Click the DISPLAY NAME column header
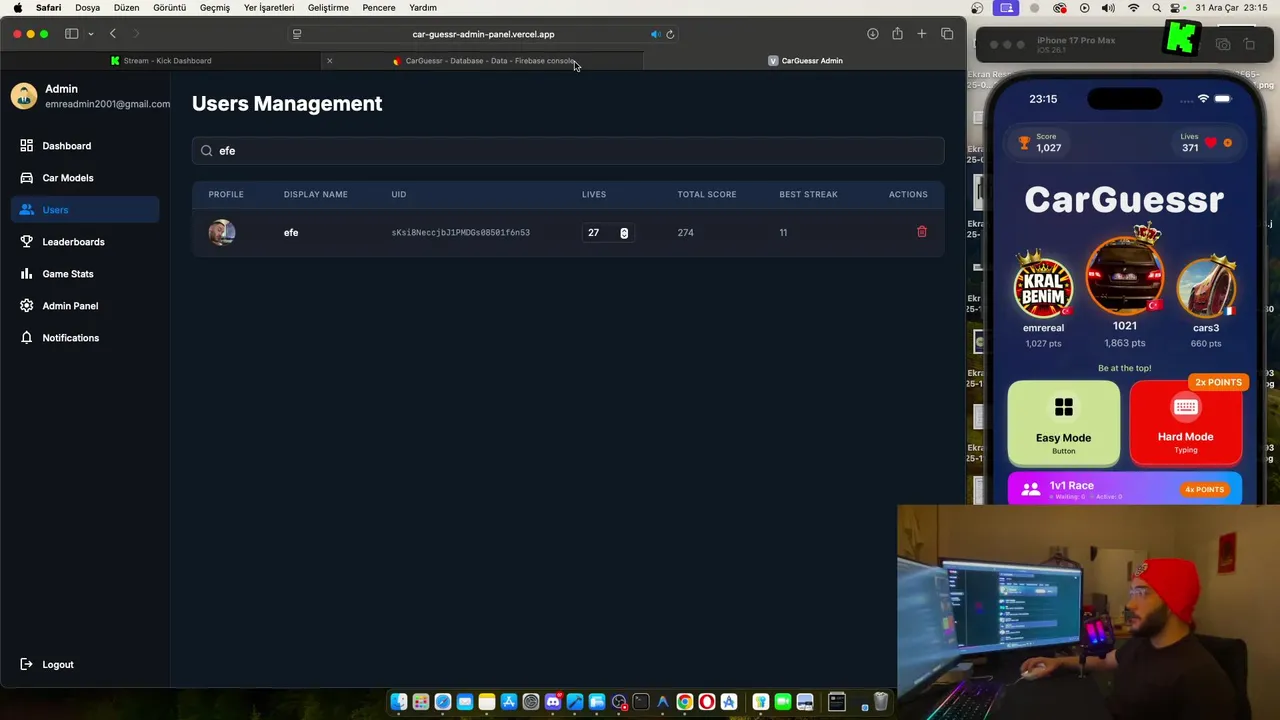 (x=316, y=194)
